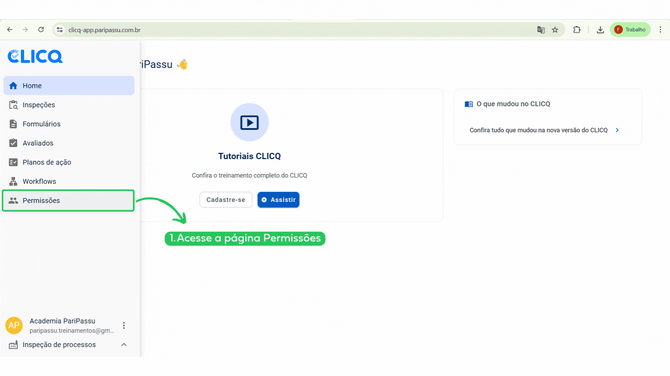Go forward in browser
The width and height of the screenshot is (670, 376).
click(x=25, y=29)
